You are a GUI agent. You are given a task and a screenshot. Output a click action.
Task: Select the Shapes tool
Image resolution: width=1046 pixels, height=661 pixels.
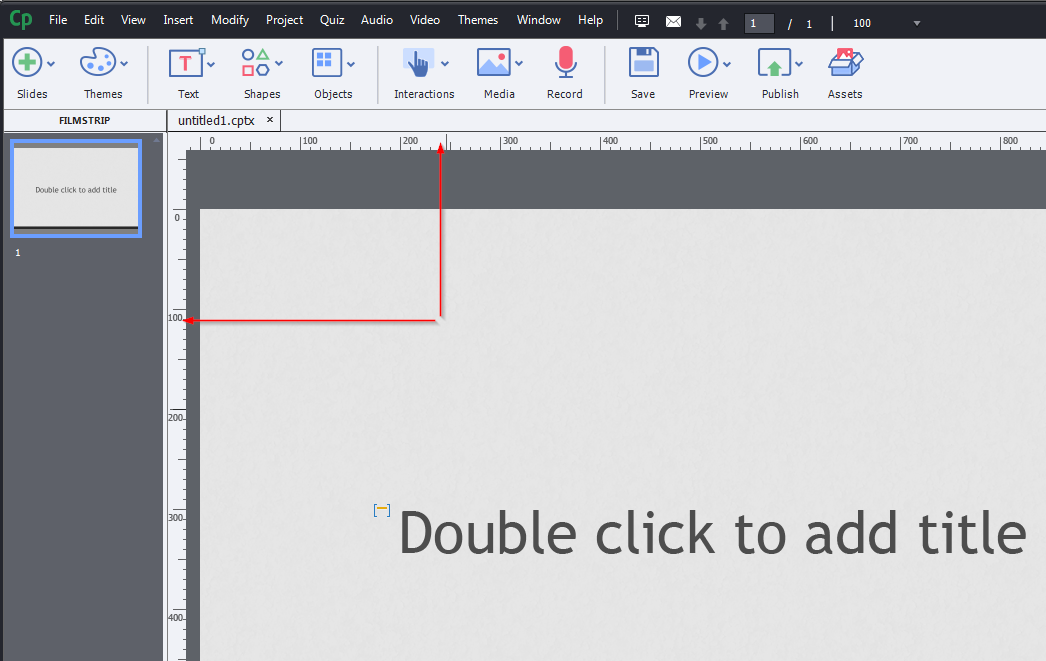click(x=255, y=63)
